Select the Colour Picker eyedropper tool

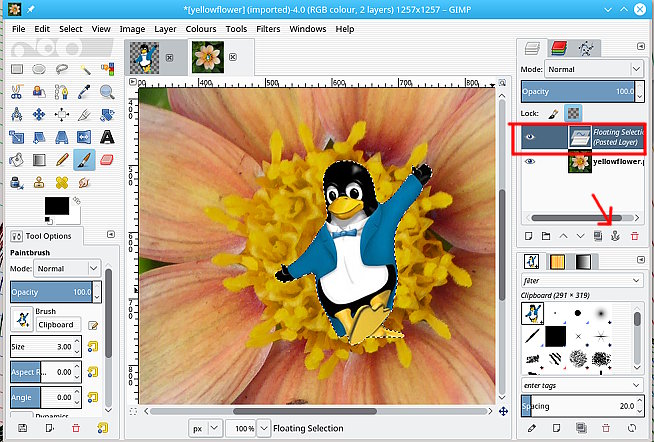pos(85,92)
